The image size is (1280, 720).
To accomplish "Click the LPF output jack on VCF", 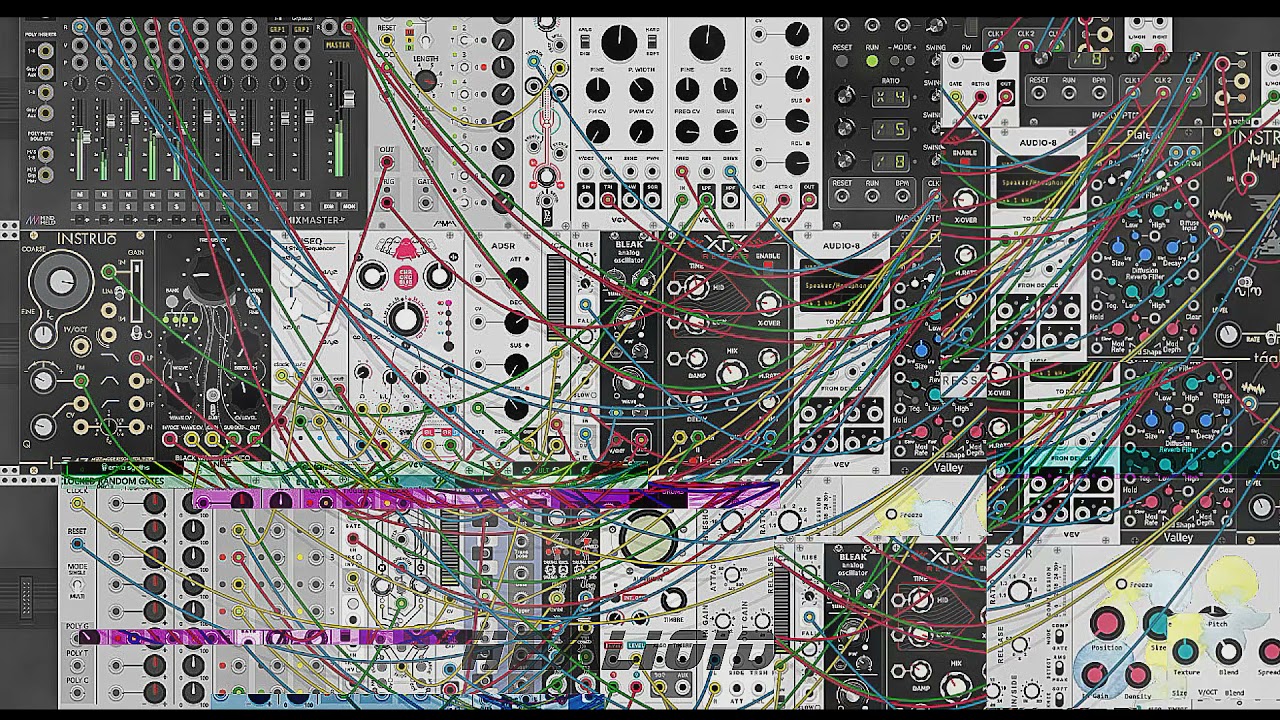I will (706, 199).
